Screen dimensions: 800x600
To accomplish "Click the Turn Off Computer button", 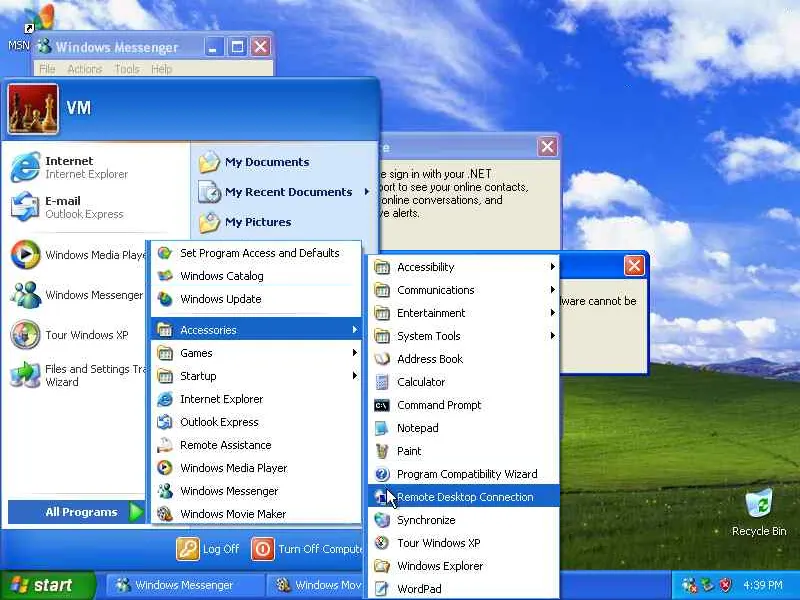I will [307, 549].
